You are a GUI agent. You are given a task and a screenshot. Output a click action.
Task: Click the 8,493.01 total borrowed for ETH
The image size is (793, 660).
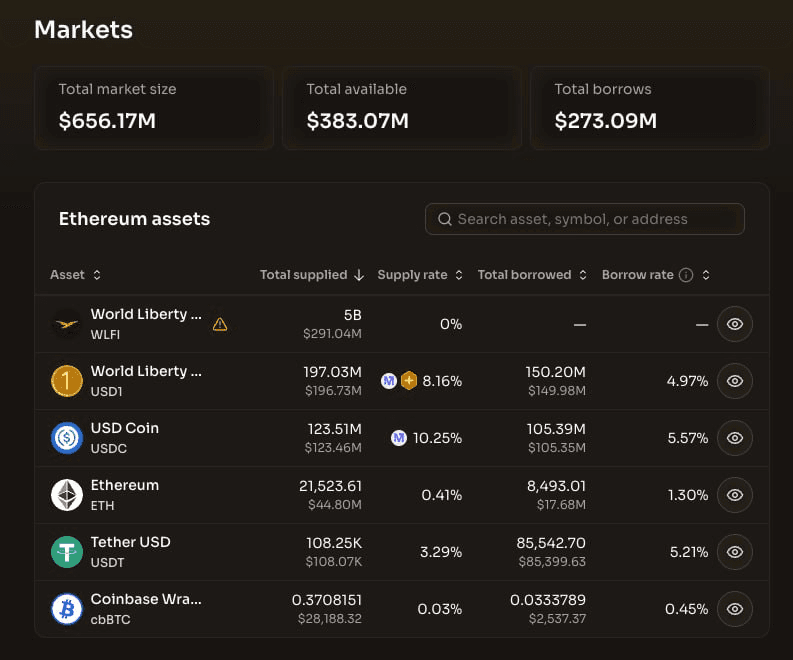tap(556, 487)
